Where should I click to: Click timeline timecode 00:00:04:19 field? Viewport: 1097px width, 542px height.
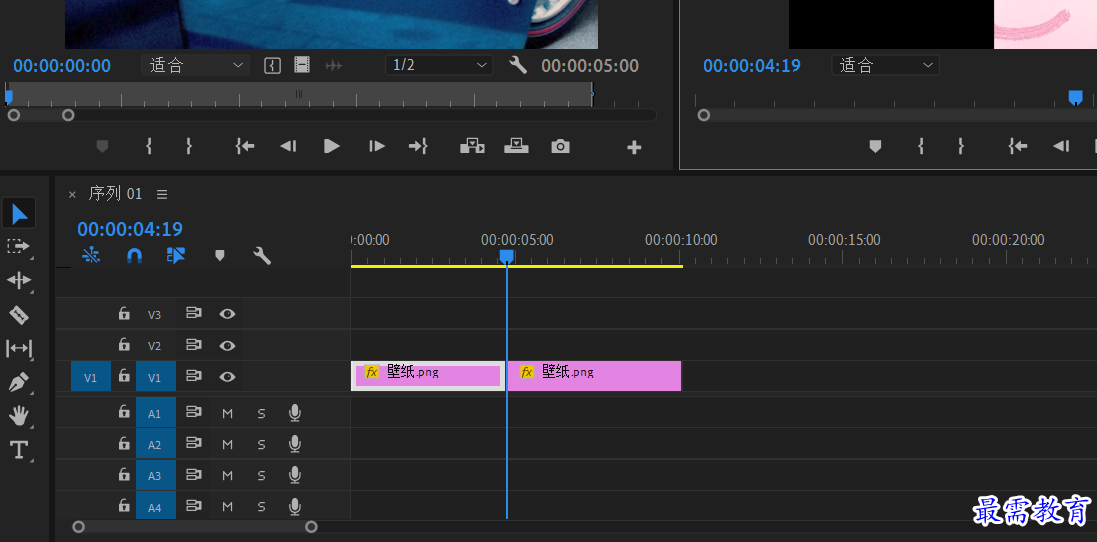130,229
